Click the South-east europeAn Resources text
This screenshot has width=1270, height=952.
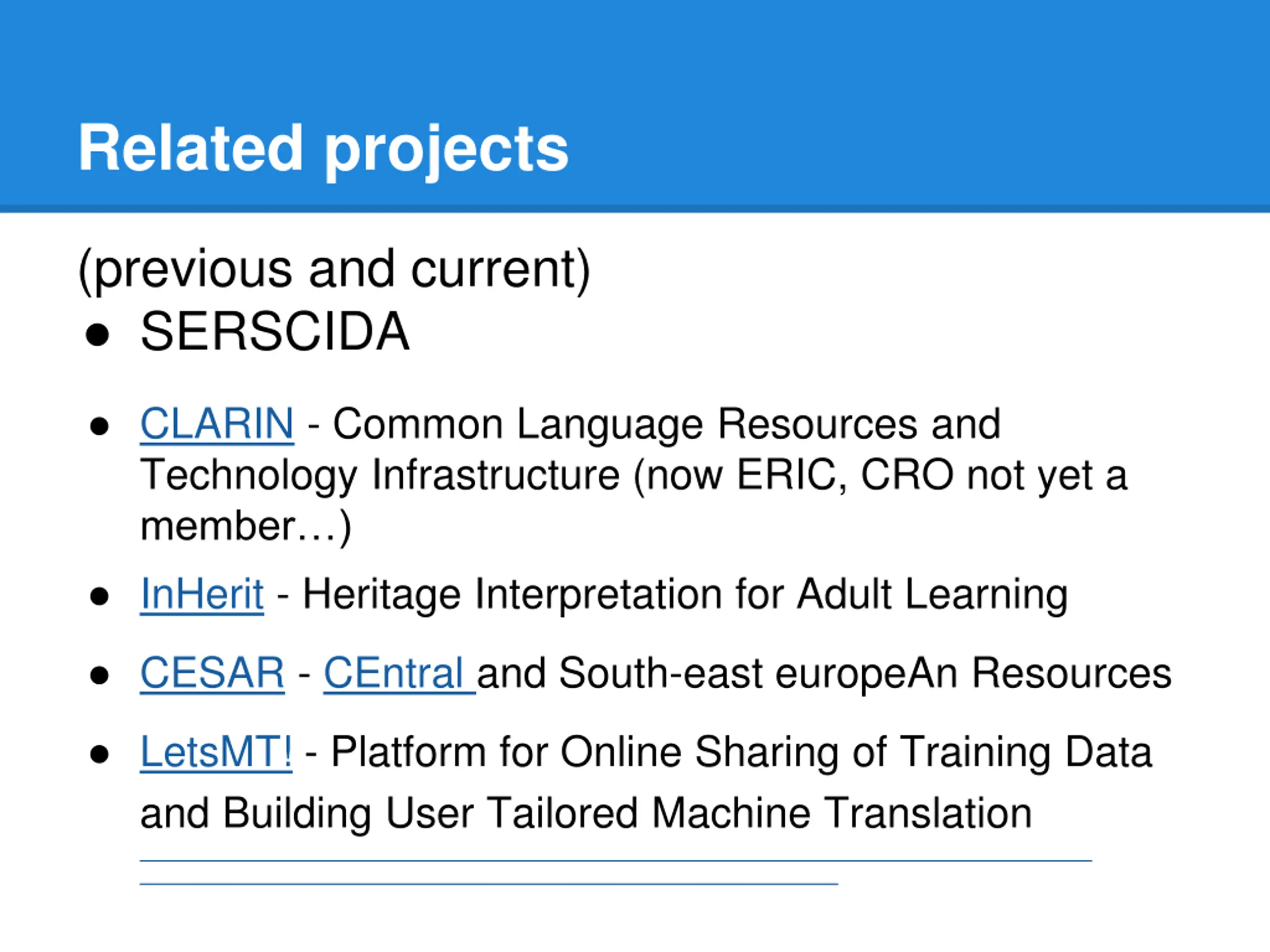pyautogui.click(x=865, y=673)
